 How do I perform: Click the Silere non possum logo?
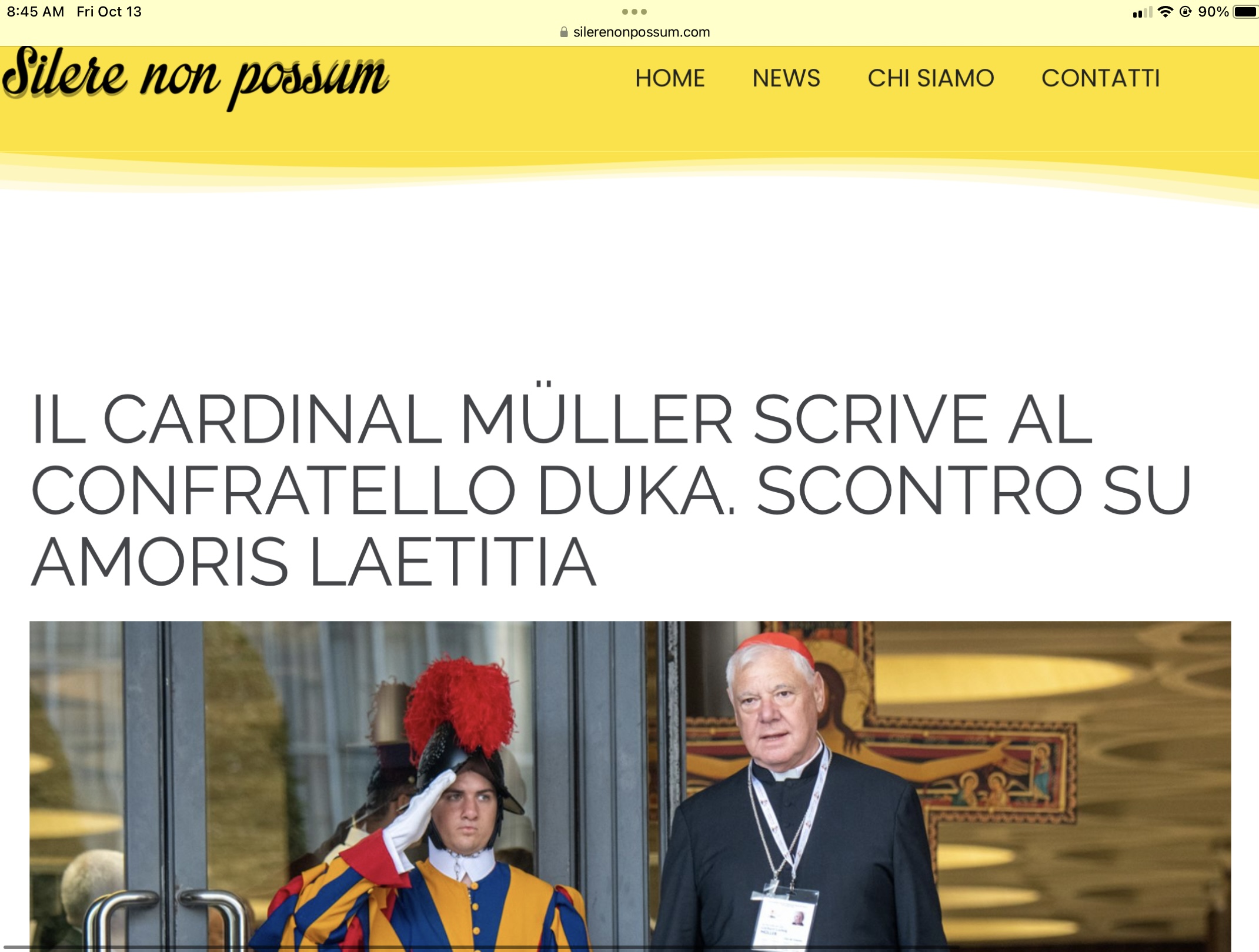[x=195, y=78]
